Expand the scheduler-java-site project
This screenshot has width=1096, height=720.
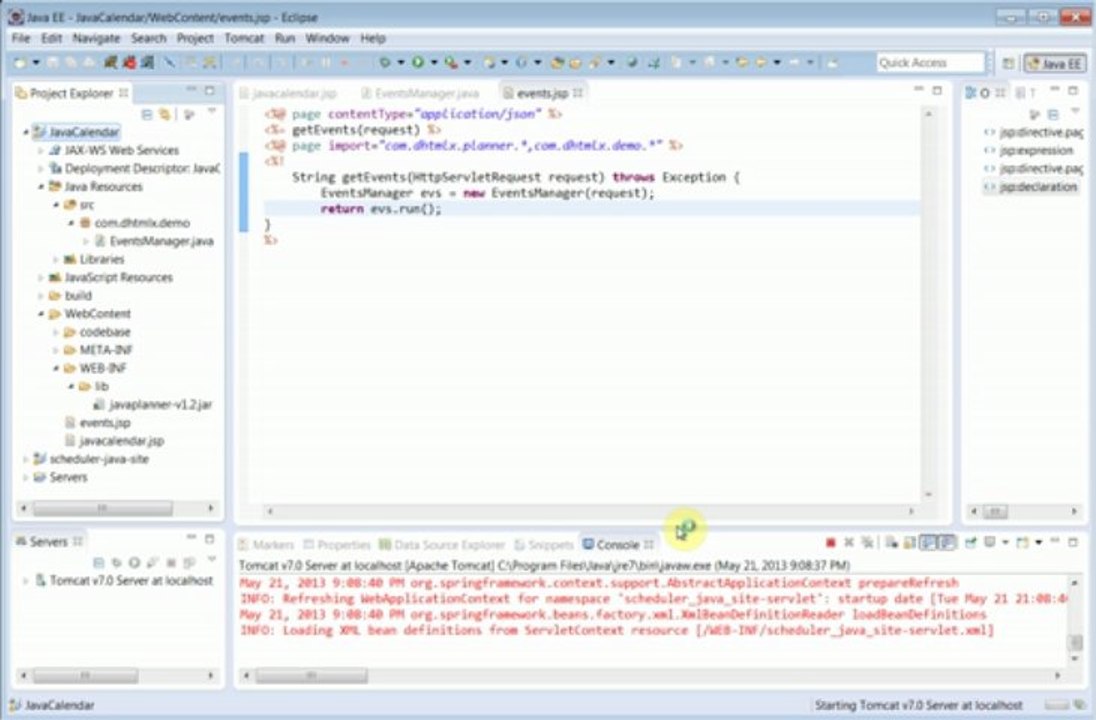pyautogui.click(x=26, y=459)
